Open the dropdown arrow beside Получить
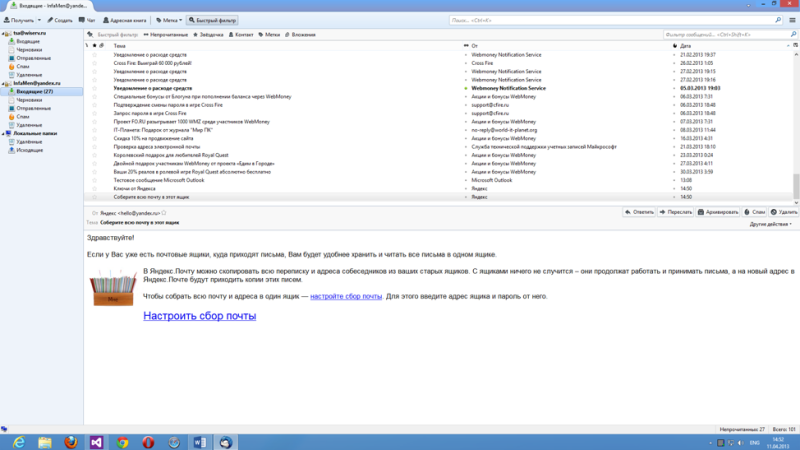 tap(39, 19)
